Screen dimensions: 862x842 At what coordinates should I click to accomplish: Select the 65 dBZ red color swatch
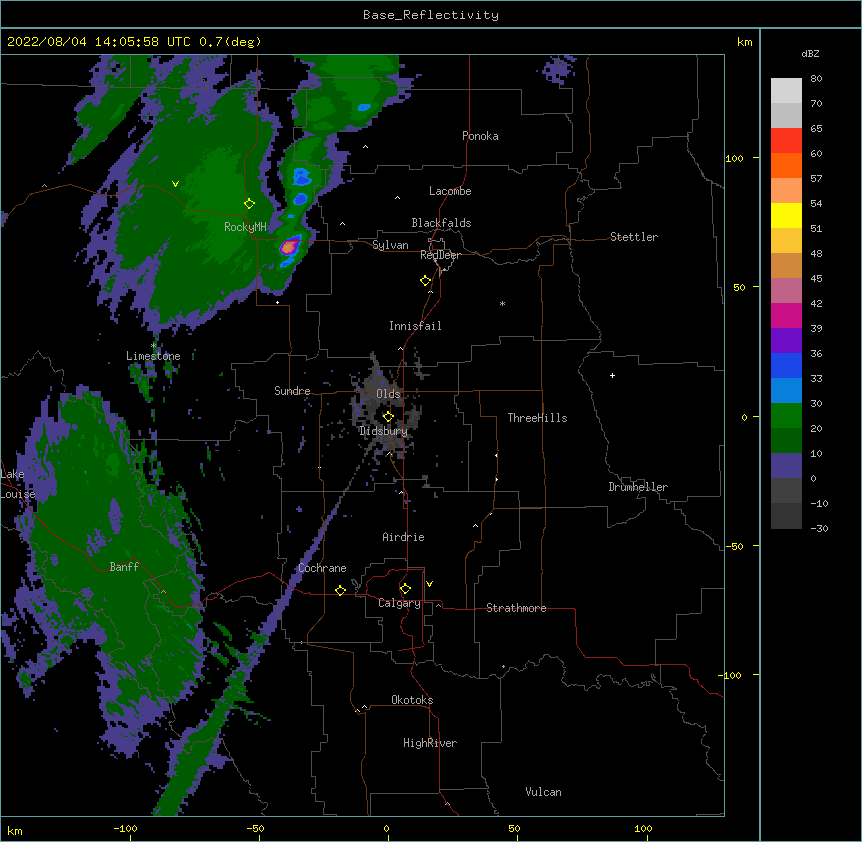(x=786, y=140)
